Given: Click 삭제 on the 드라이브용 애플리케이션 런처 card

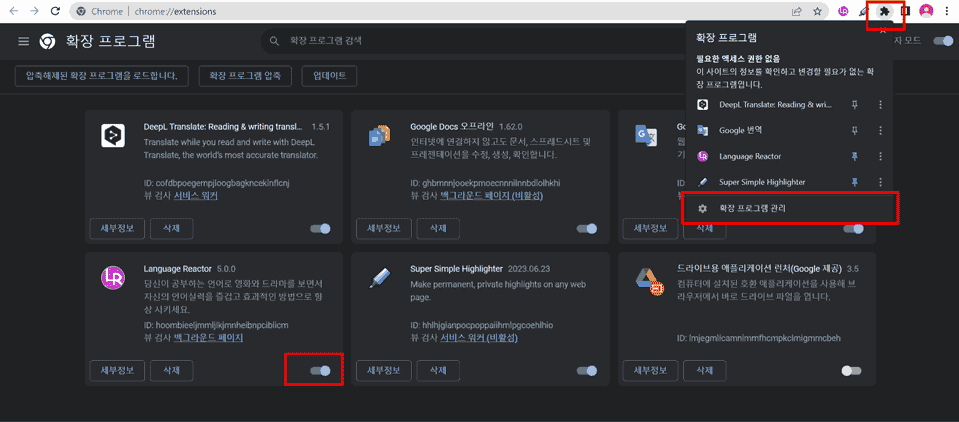Looking at the screenshot, I should tap(705, 371).
